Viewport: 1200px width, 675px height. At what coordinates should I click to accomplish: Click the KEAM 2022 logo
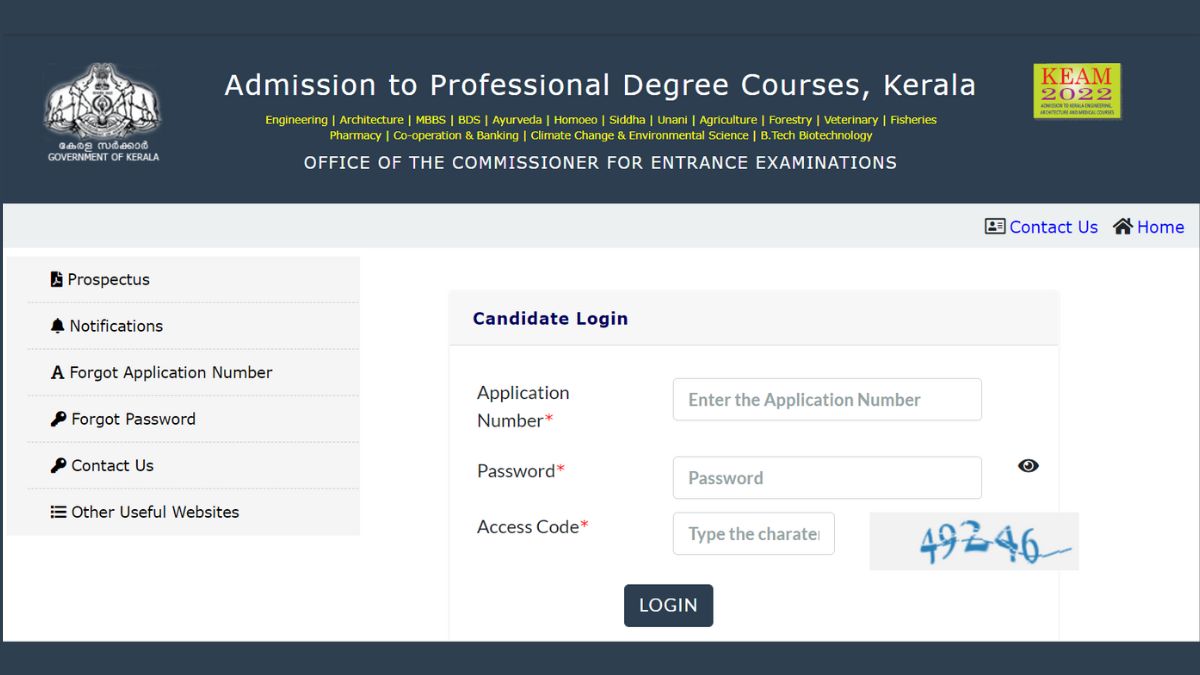click(x=1077, y=91)
